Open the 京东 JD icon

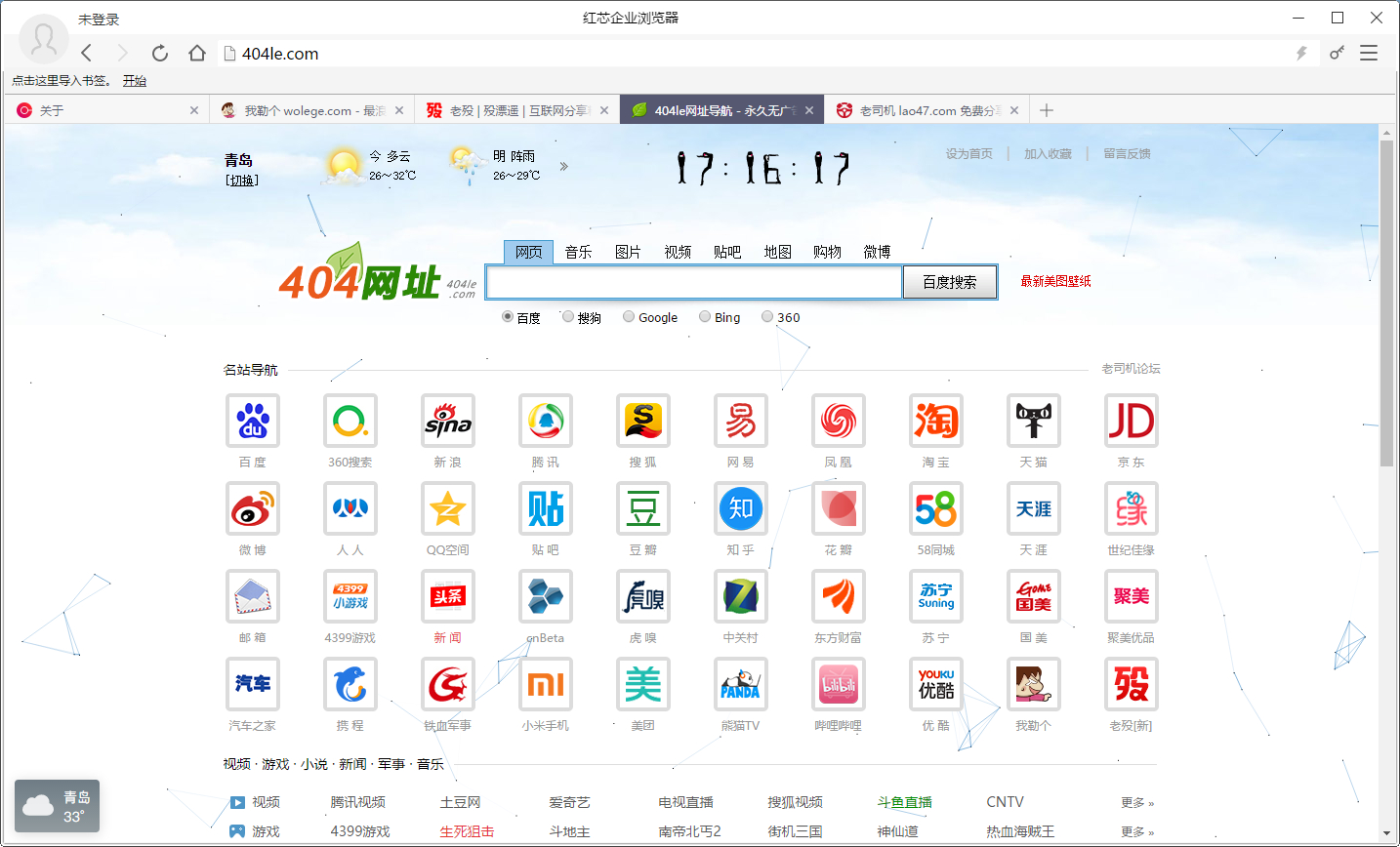1132,421
